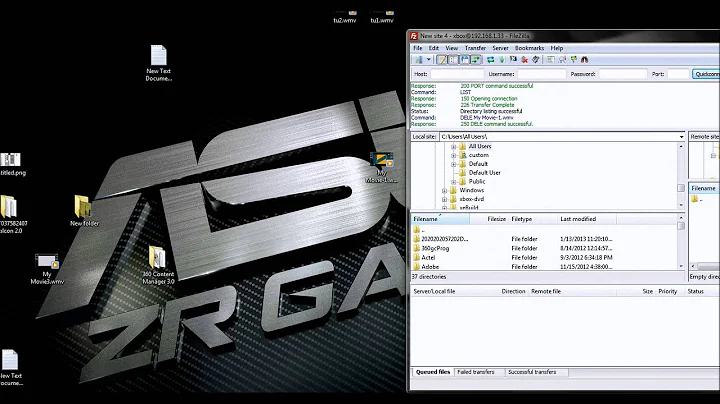The width and height of the screenshot is (720, 404).
Task: Open the Help menu
Action: [x=557, y=48]
